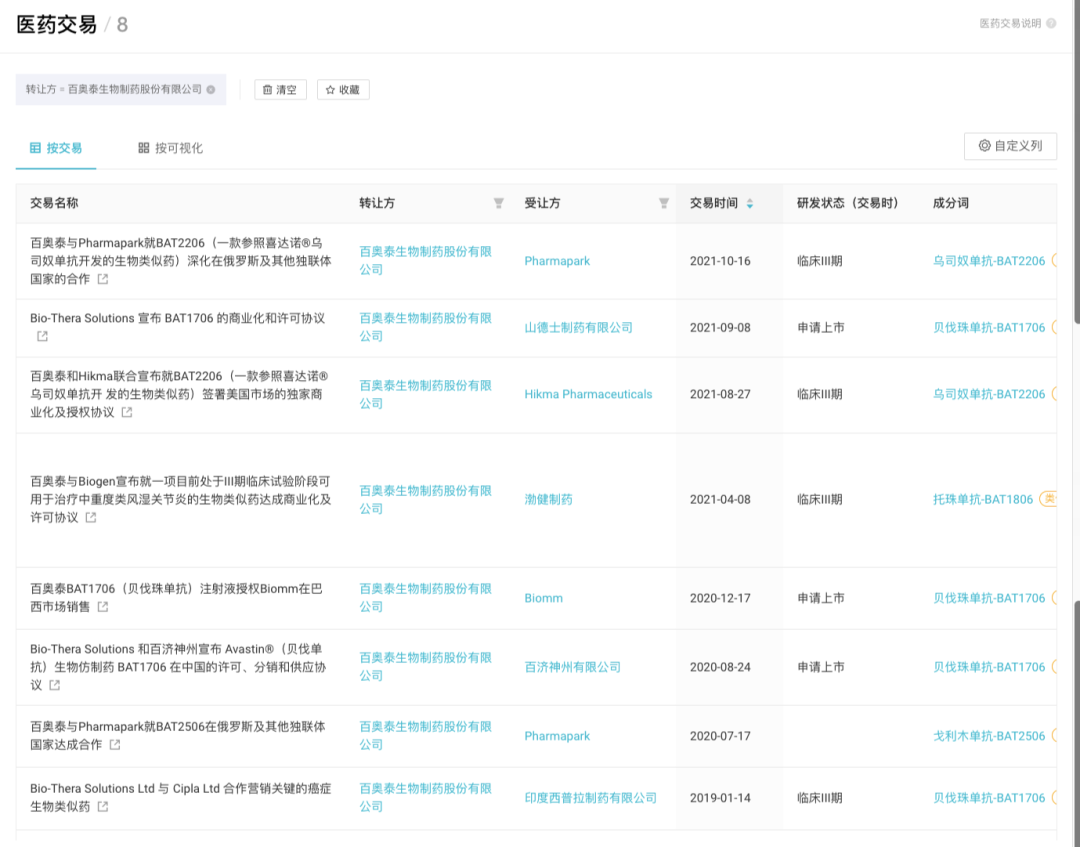The width and height of the screenshot is (1080, 847).
Task: Filter the 转让方 column
Action: 499,203
